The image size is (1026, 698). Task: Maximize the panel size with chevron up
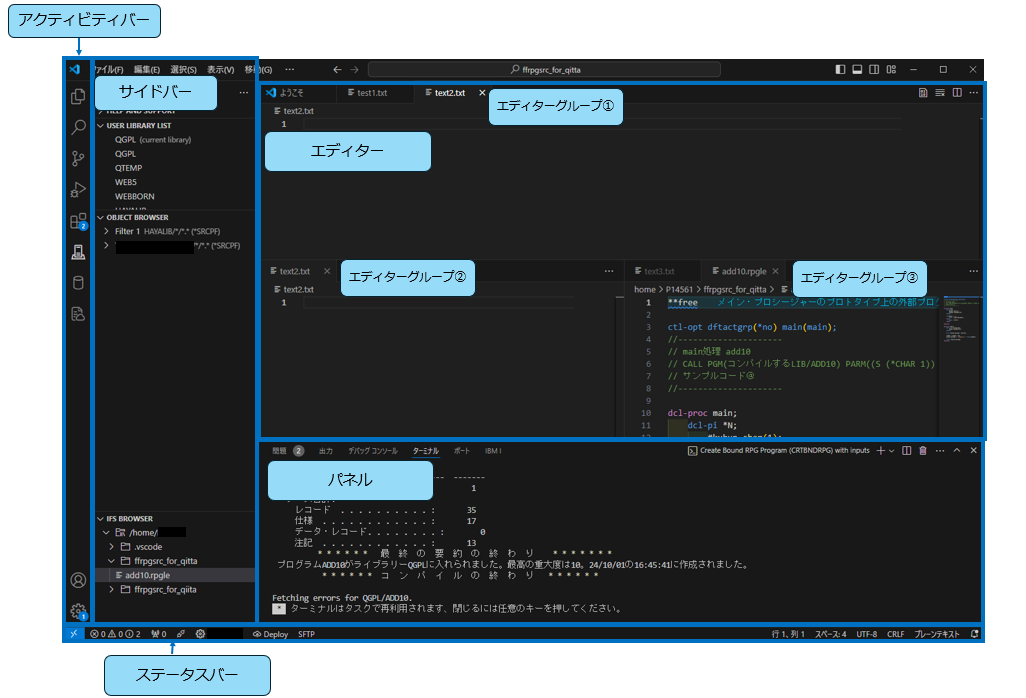click(x=957, y=451)
